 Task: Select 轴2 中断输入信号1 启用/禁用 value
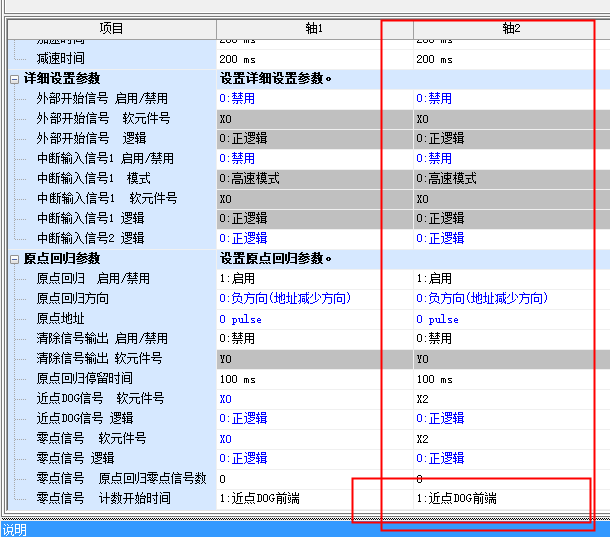click(x=510, y=159)
